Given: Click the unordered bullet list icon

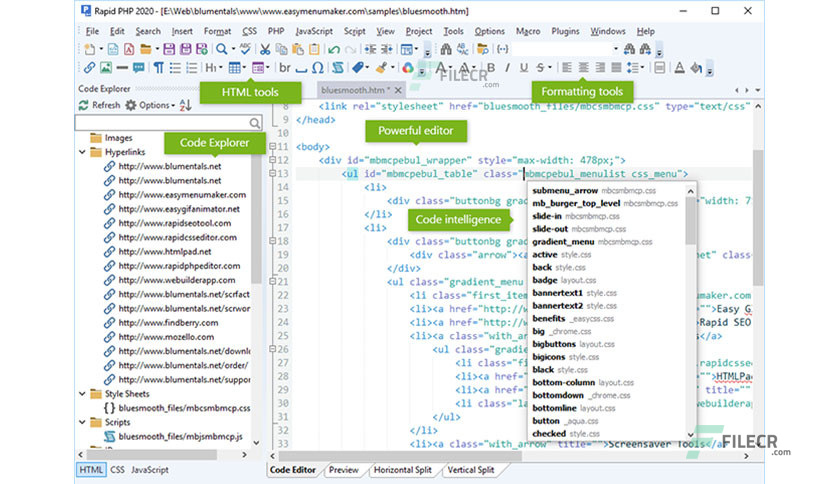Looking at the screenshot, I should [x=175, y=68].
